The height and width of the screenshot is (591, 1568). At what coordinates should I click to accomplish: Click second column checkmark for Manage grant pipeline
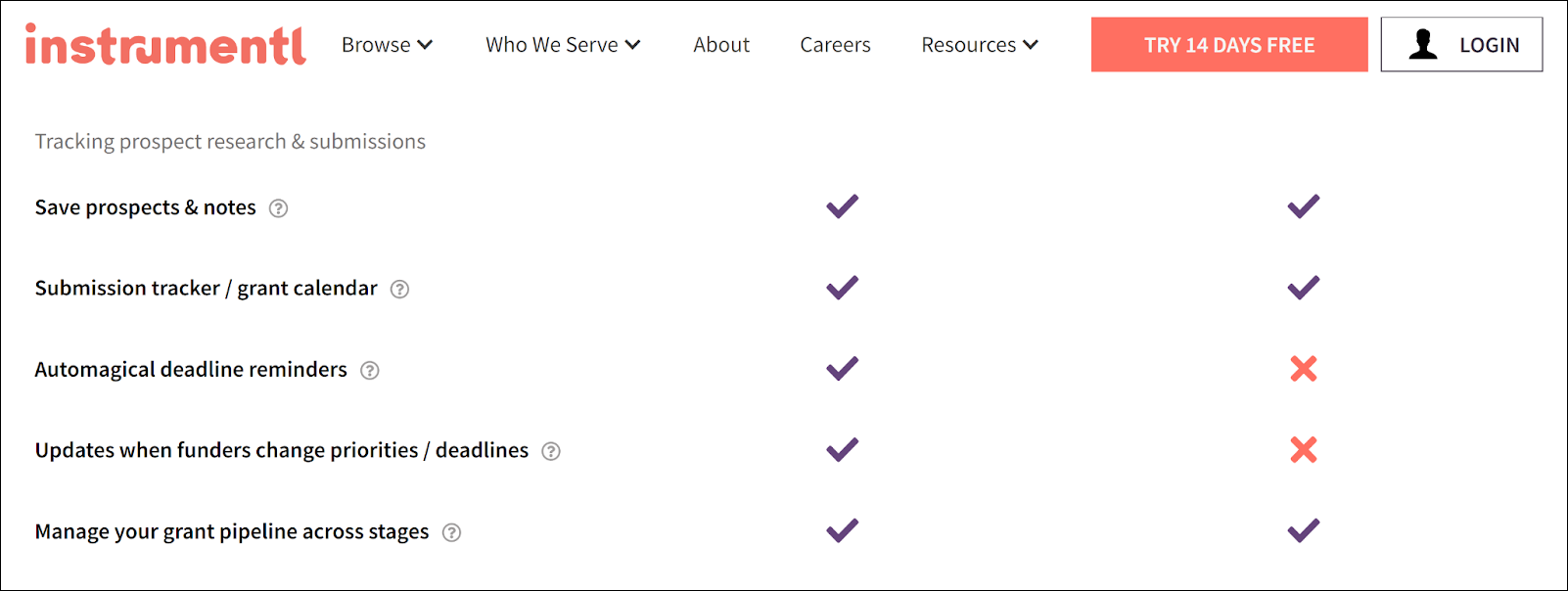coord(1304,530)
